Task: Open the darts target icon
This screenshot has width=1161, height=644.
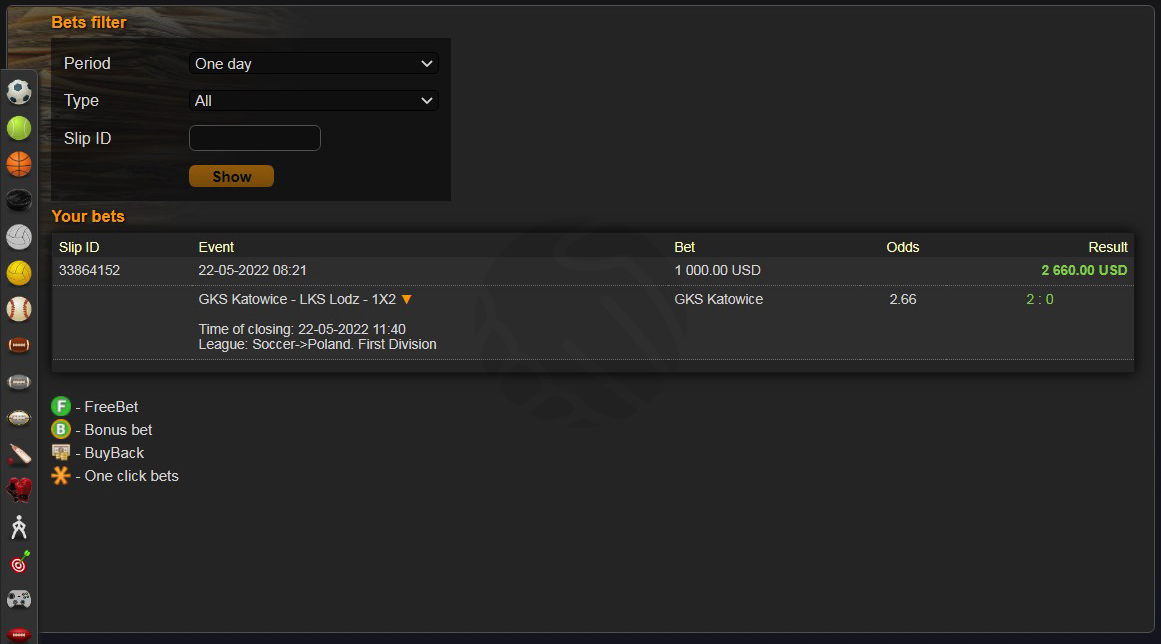Action: [19, 563]
